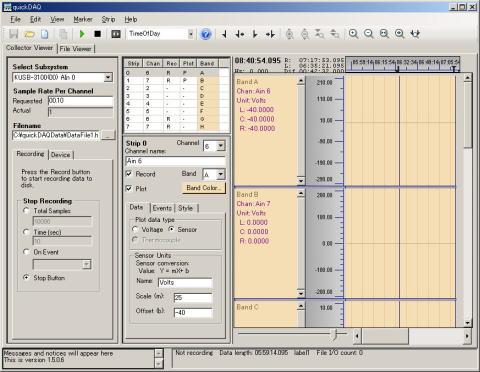Click the Scale (m) input field
480x372 pixels.
click(193, 298)
